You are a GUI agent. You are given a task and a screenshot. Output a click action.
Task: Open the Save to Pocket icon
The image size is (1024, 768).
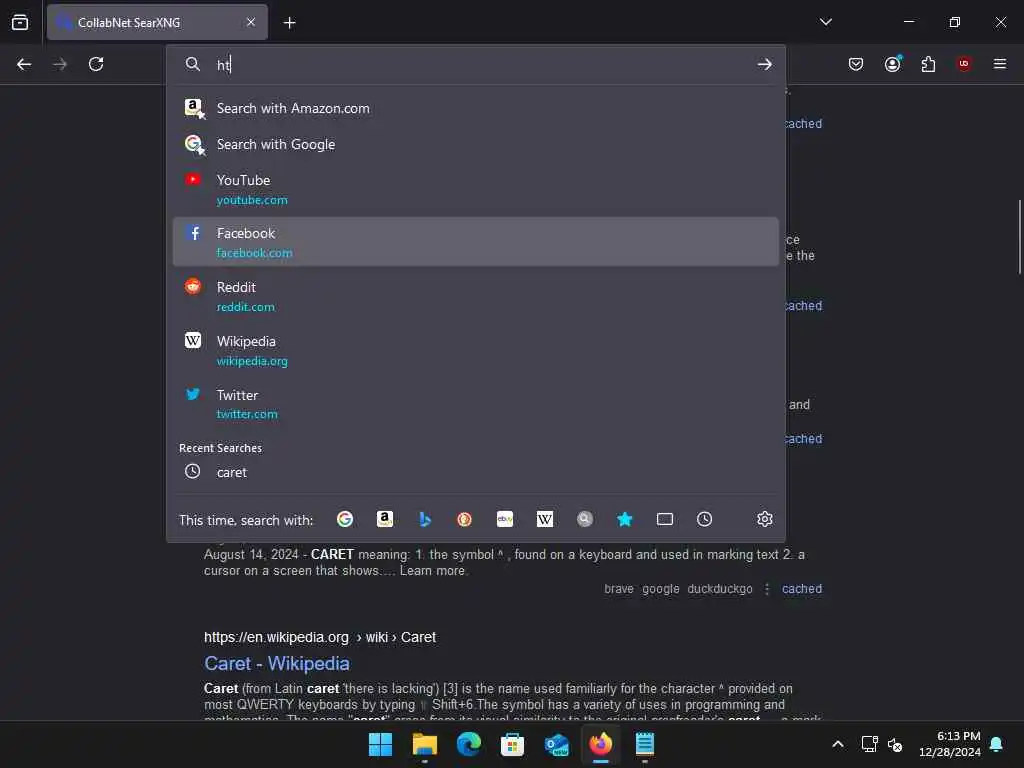point(856,64)
